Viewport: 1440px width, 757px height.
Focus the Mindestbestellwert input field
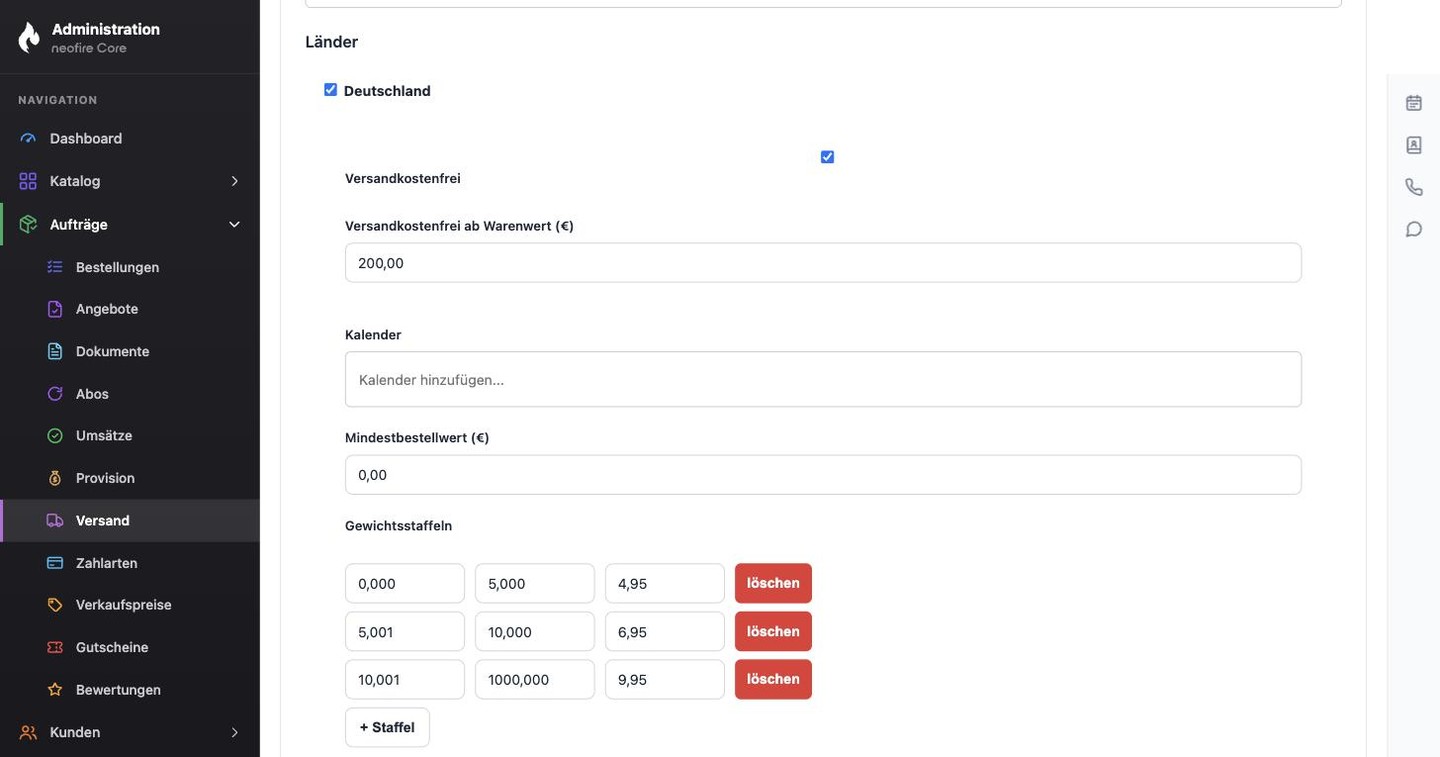[x=823, y=475]
